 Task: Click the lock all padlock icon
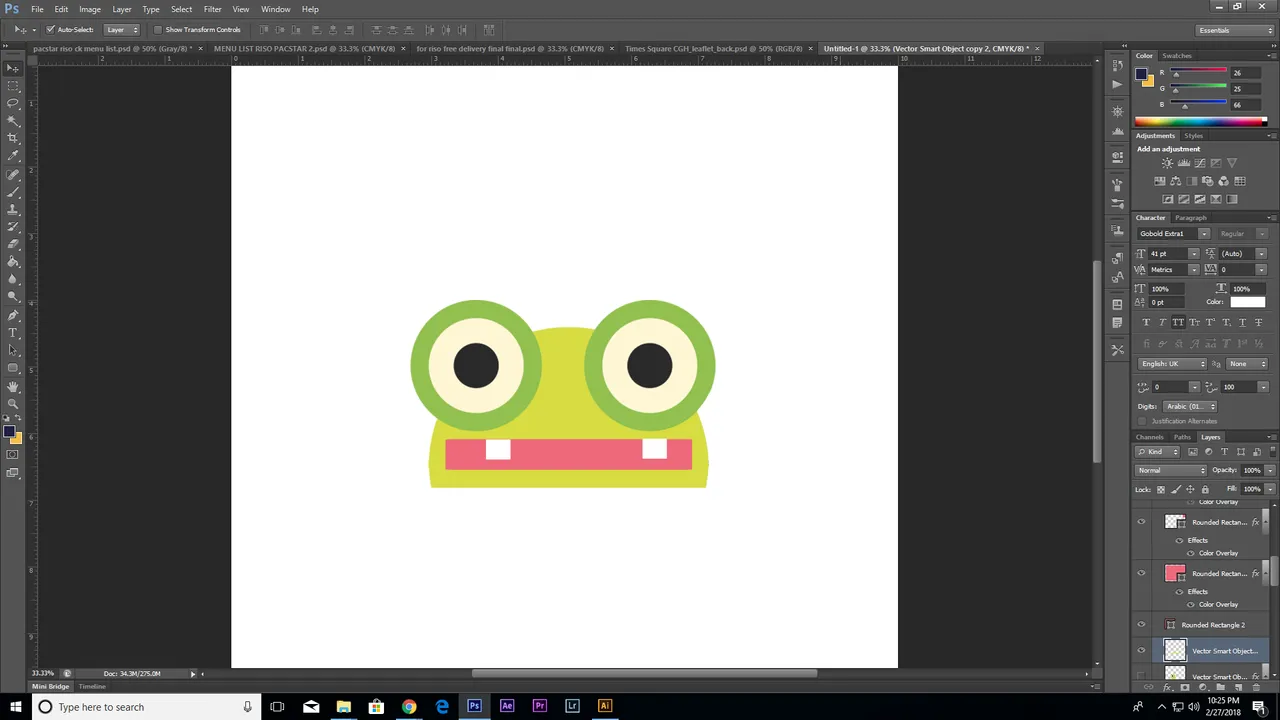1205,489
